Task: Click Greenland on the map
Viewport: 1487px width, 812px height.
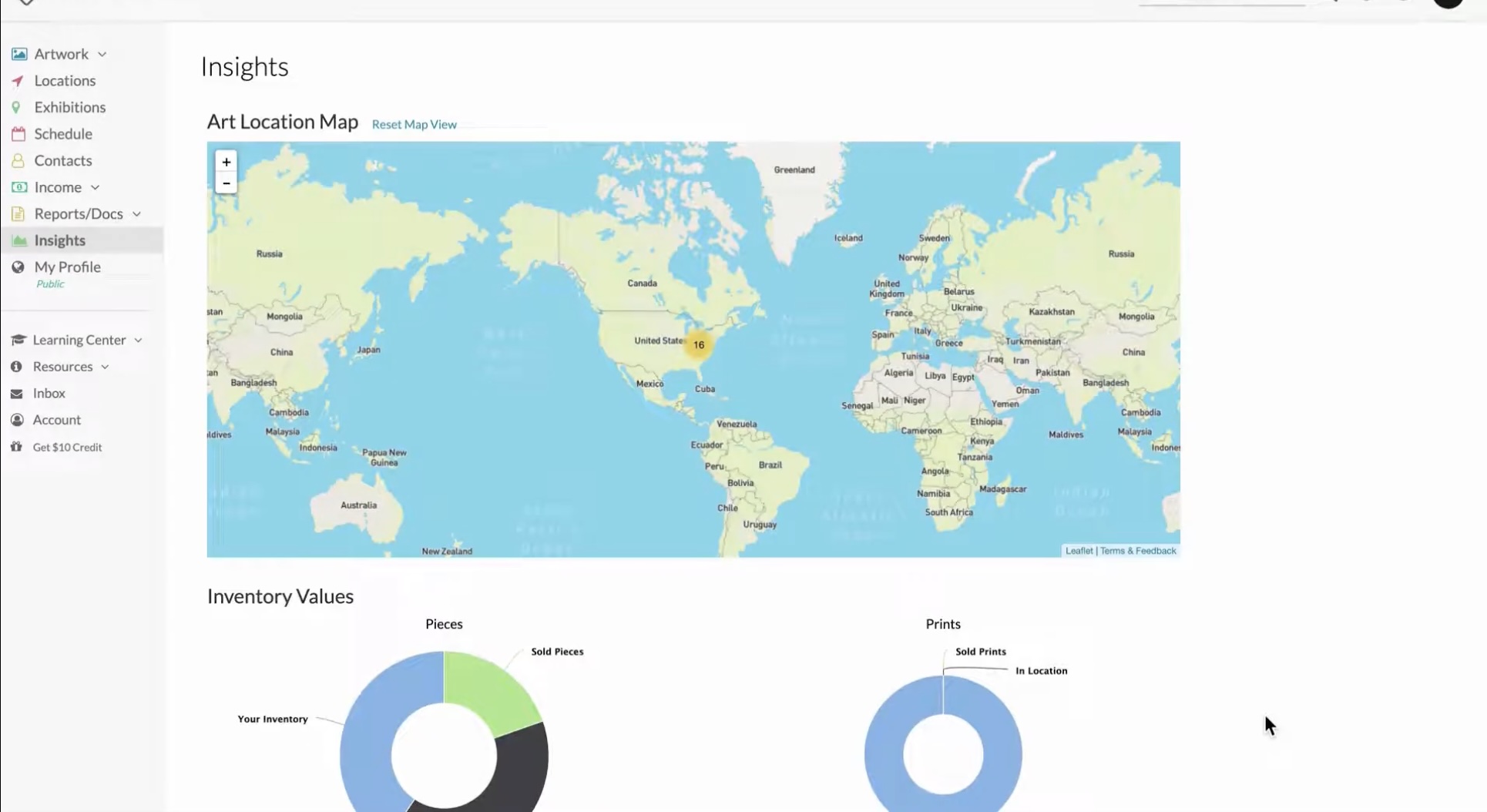Action: tap(794, 170)
